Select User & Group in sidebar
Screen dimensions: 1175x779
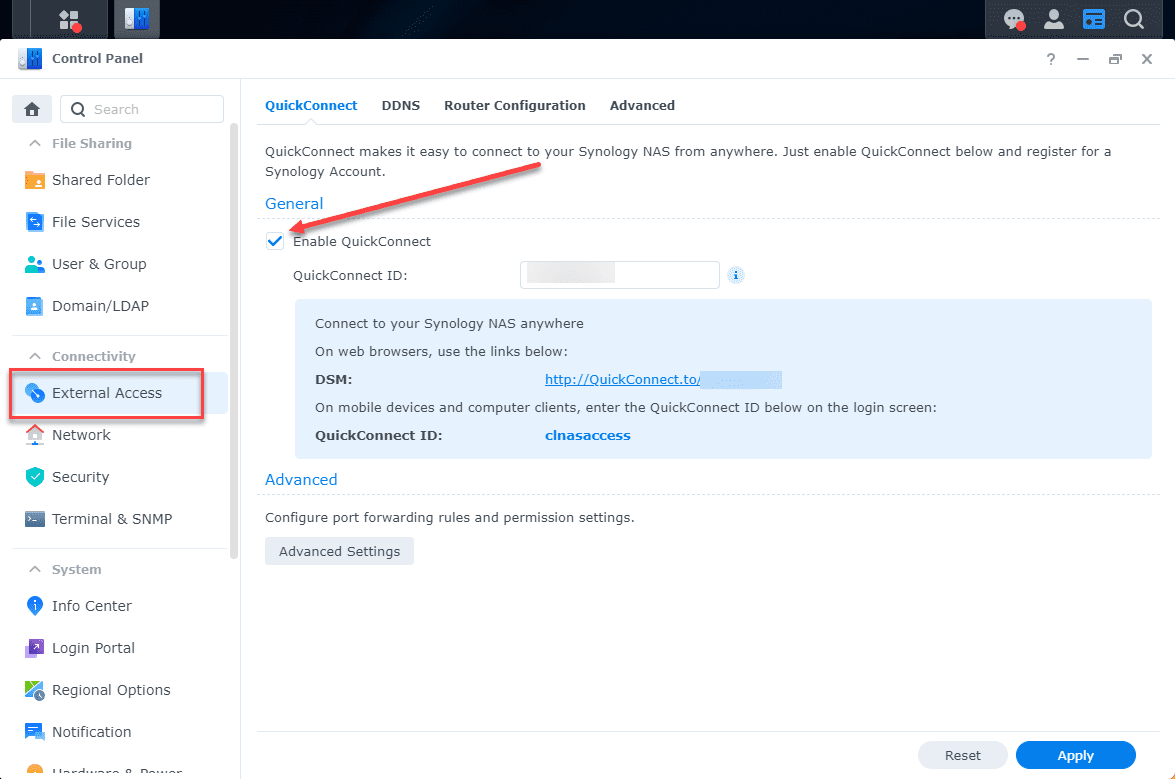pos(99,264)
